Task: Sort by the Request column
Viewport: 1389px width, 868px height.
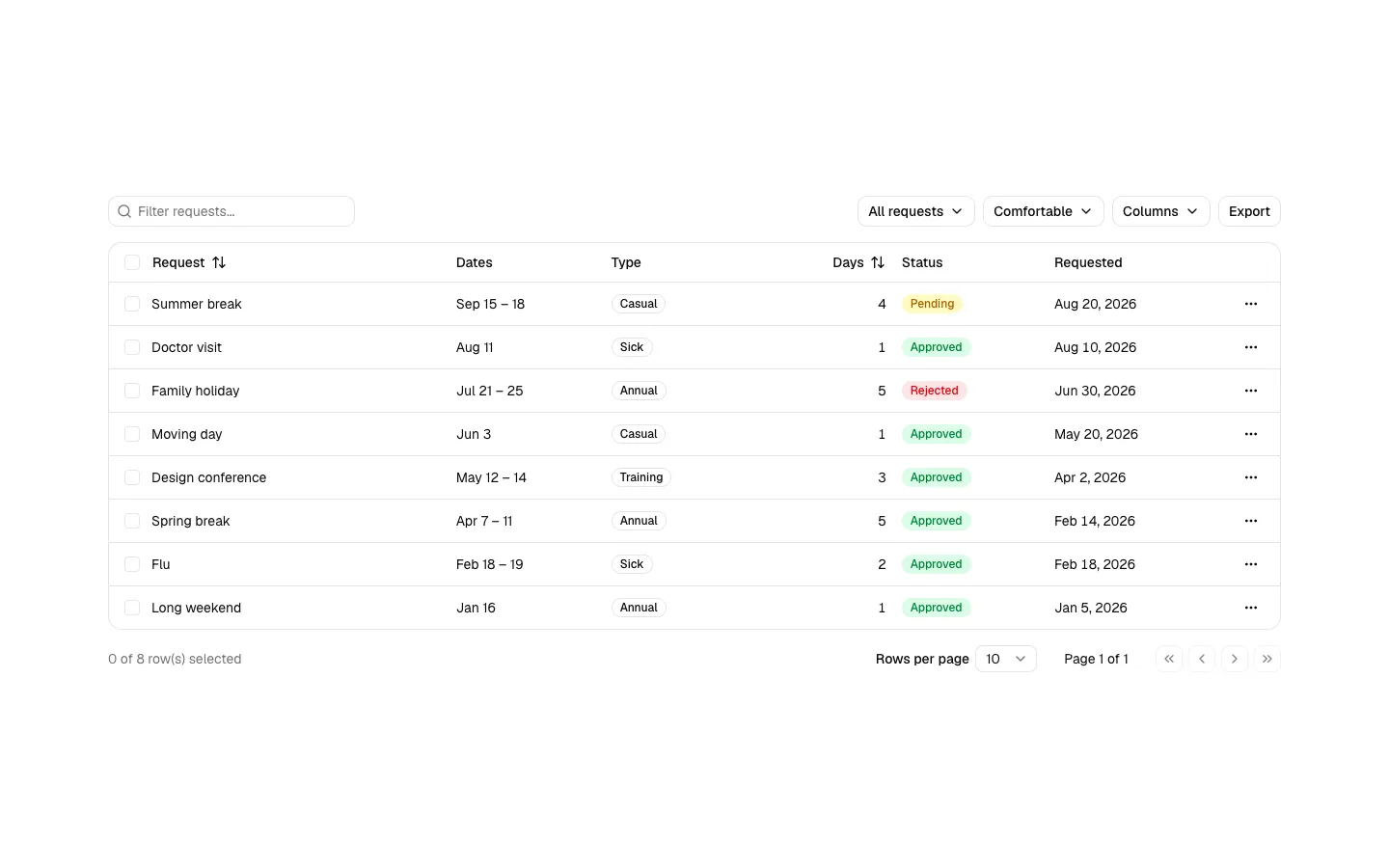Action: [x=189, y=262]
